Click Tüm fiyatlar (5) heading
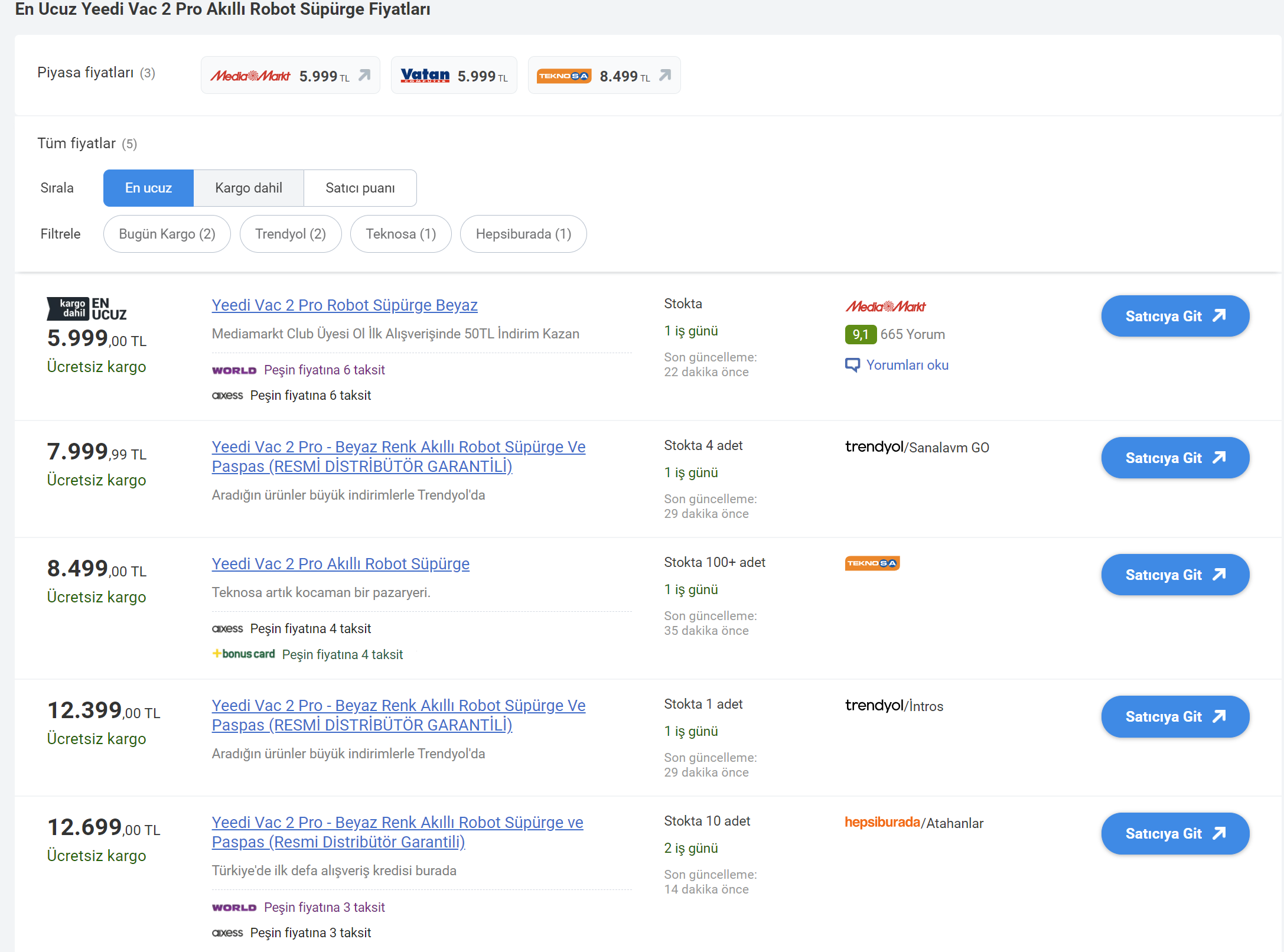Screen dimensions: 1284x952 click(87, 144)
